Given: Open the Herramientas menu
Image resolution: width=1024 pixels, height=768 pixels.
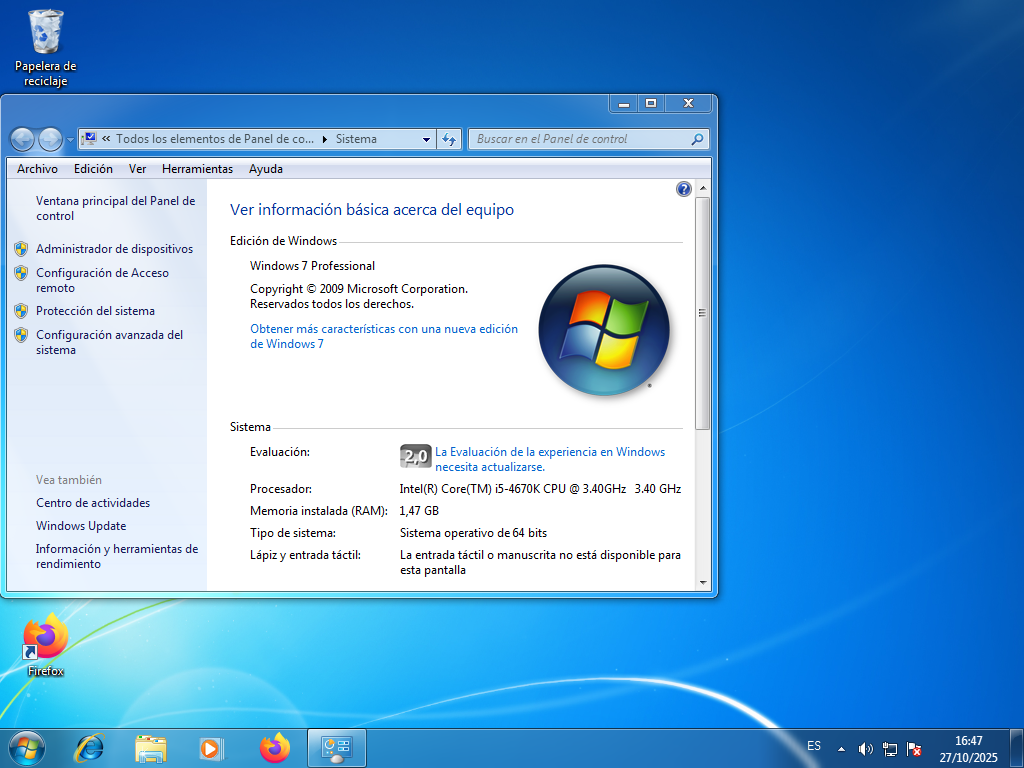Looking at the screenshot, I should (x=197, y=169).
